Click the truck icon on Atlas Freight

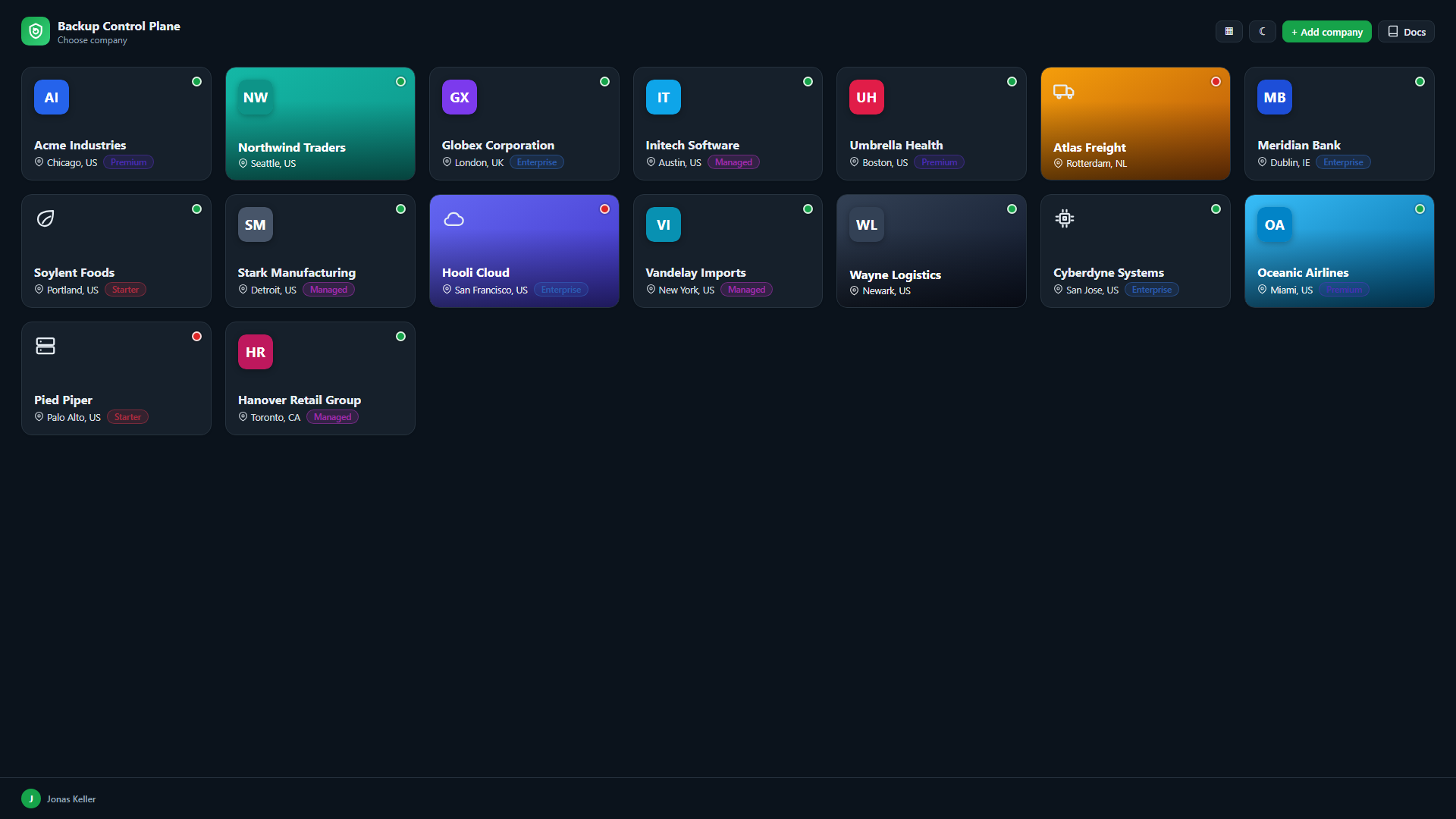coord(1064,92)
